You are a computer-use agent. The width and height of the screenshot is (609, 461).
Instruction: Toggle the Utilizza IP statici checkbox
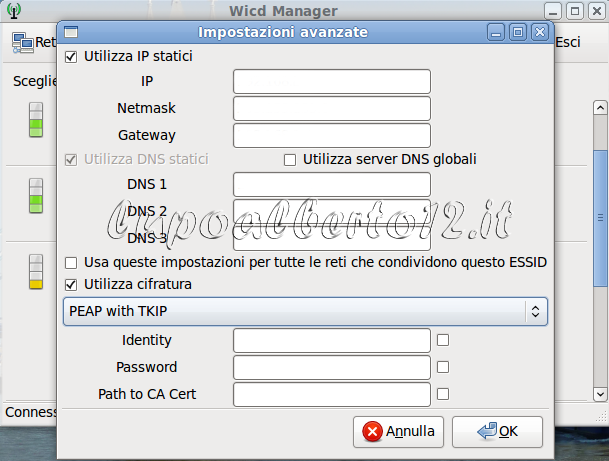pyautogui.click(x=71, y=57)
